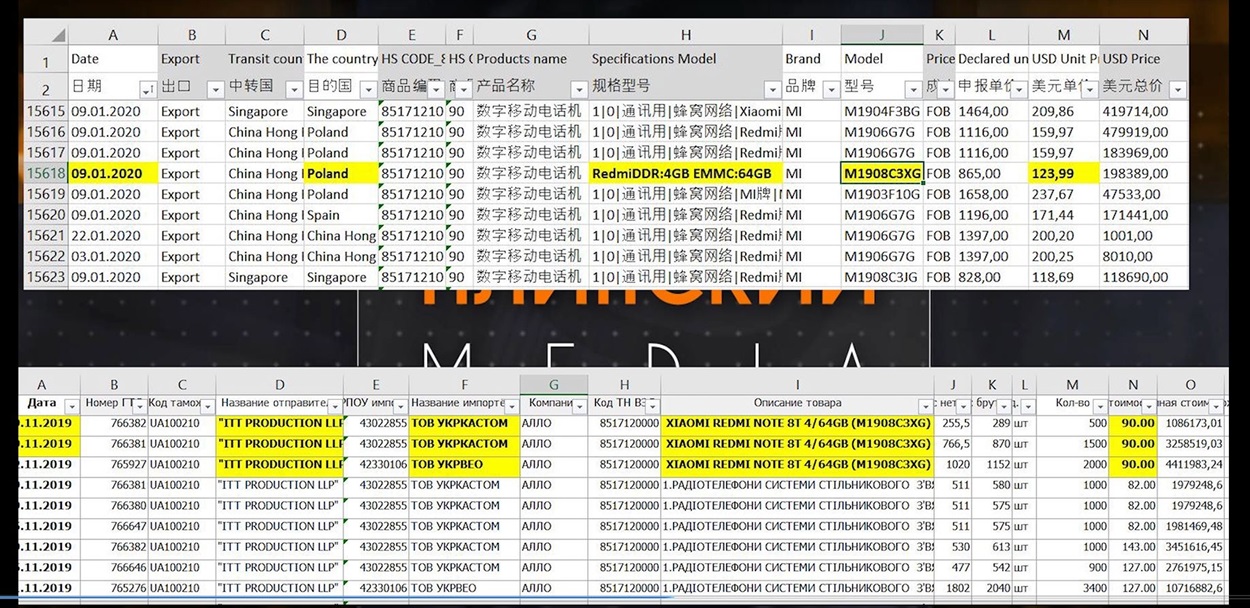Open the Код ТН ВЭД filter dropdown
Viewport: 1250px width, 608px height.
[652, 405]
